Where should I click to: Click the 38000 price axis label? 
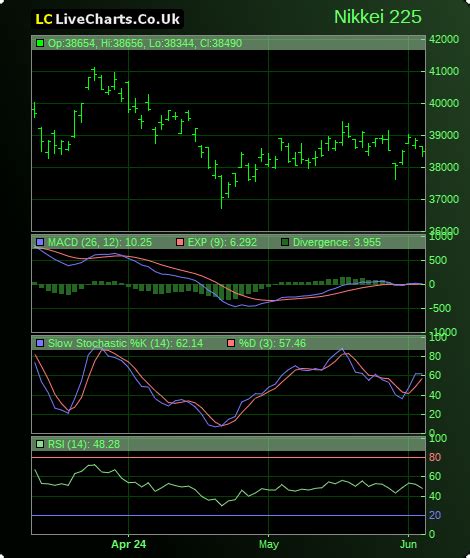pyautogui.click(x=444, y=167)
